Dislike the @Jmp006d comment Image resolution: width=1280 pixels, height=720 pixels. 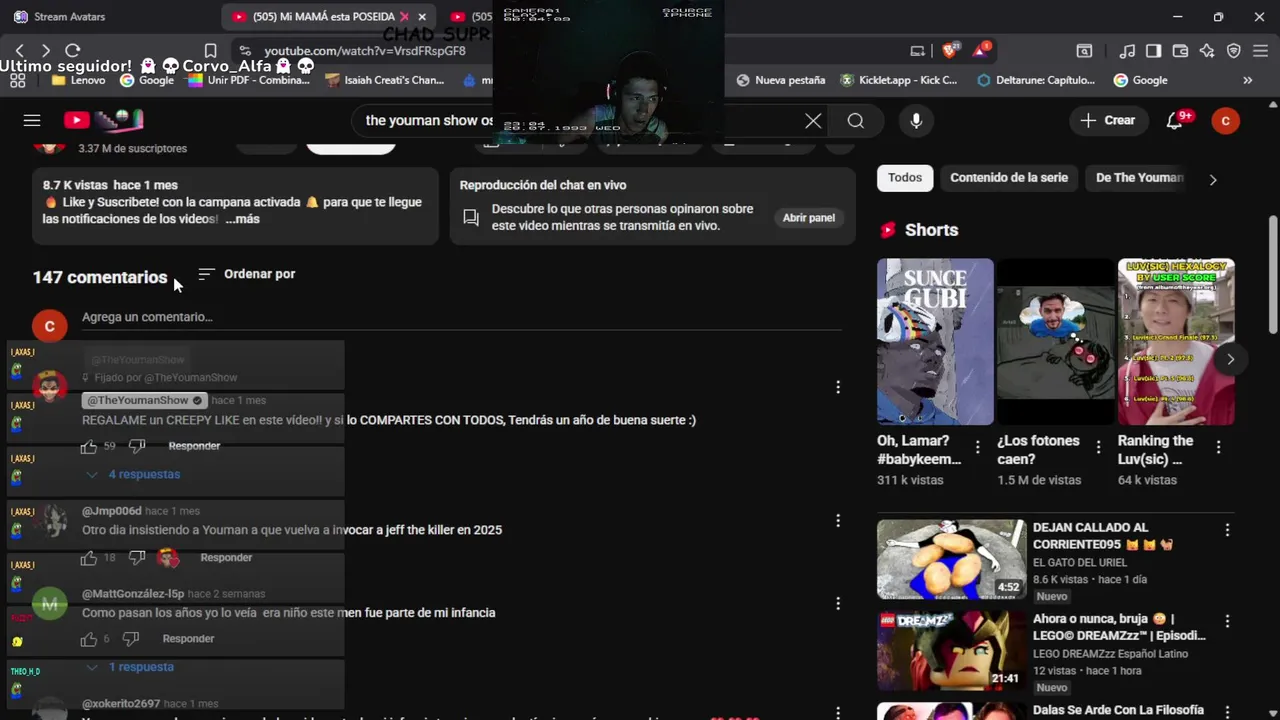pos(137,557)
